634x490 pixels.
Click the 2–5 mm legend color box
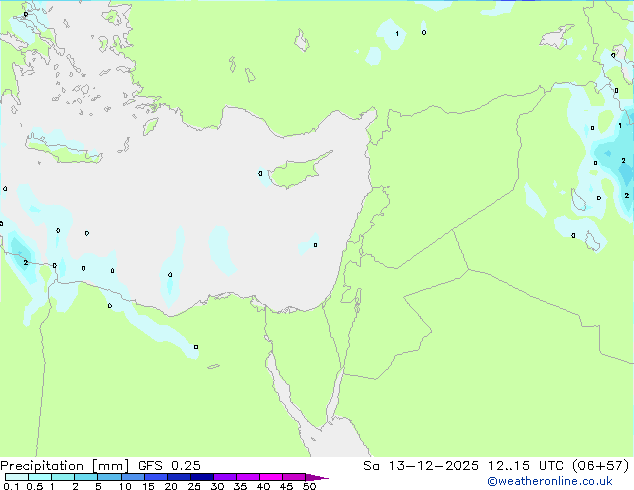tap(86, 477)
